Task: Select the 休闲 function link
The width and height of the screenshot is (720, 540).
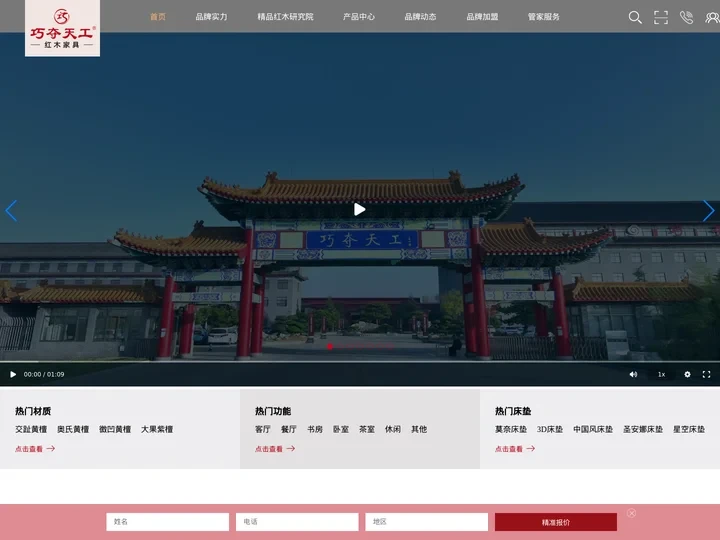Action: click(393, 429)
